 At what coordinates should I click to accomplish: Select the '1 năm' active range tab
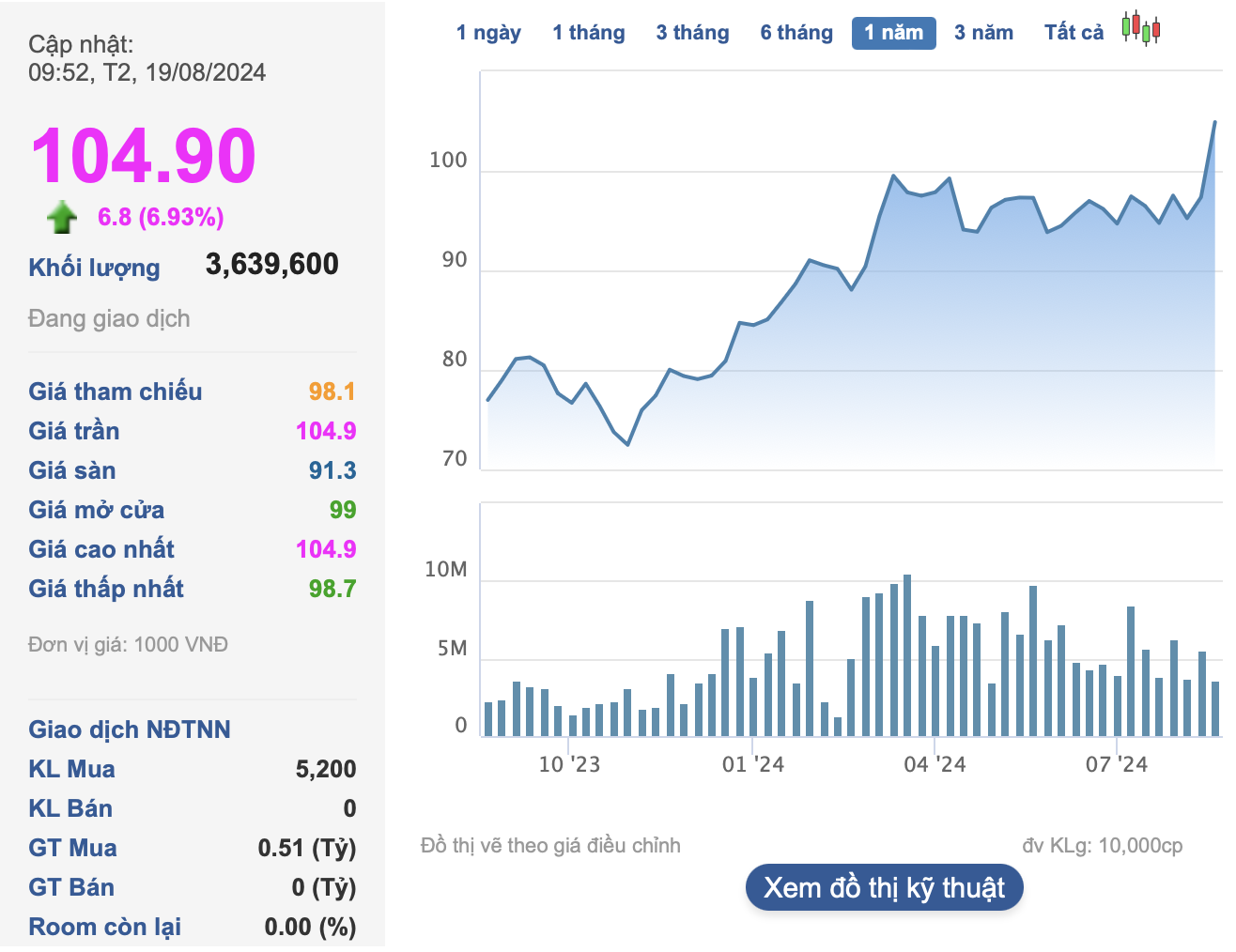(894, 33)
